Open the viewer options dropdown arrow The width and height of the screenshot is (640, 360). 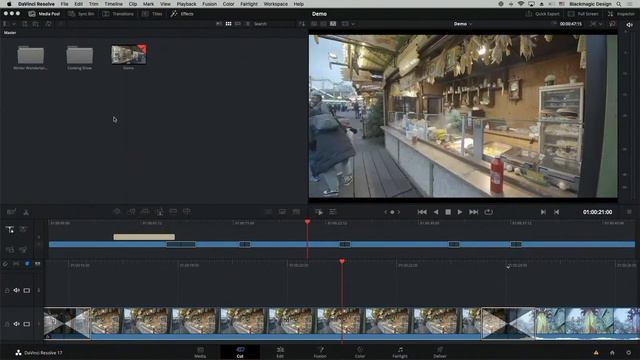(353, 24)
